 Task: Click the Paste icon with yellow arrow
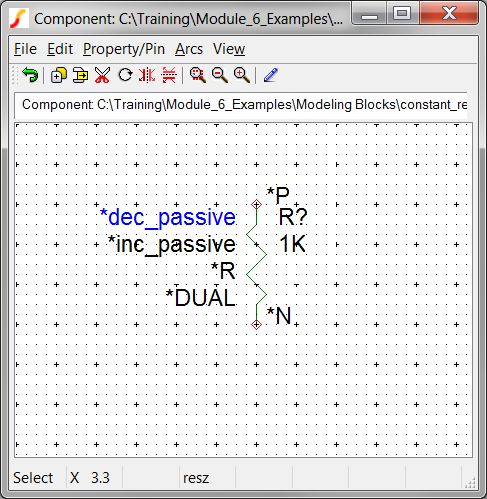(x=80, y=75)
